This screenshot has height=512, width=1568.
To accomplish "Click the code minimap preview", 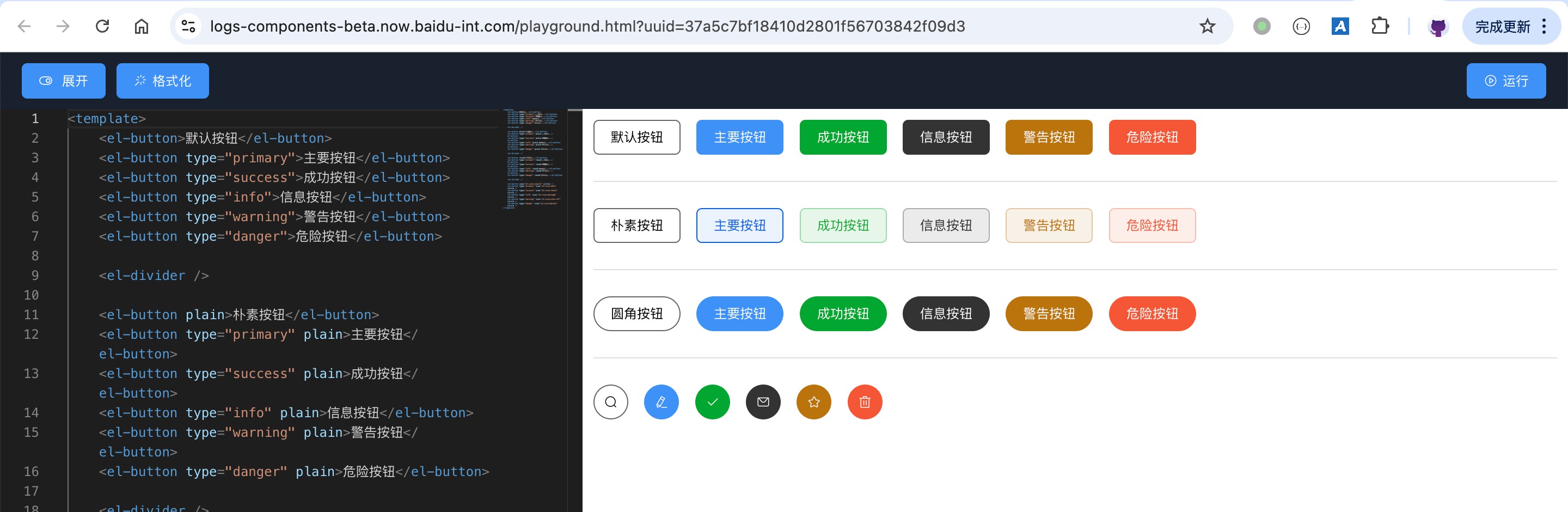I will [x=534, y=159].
